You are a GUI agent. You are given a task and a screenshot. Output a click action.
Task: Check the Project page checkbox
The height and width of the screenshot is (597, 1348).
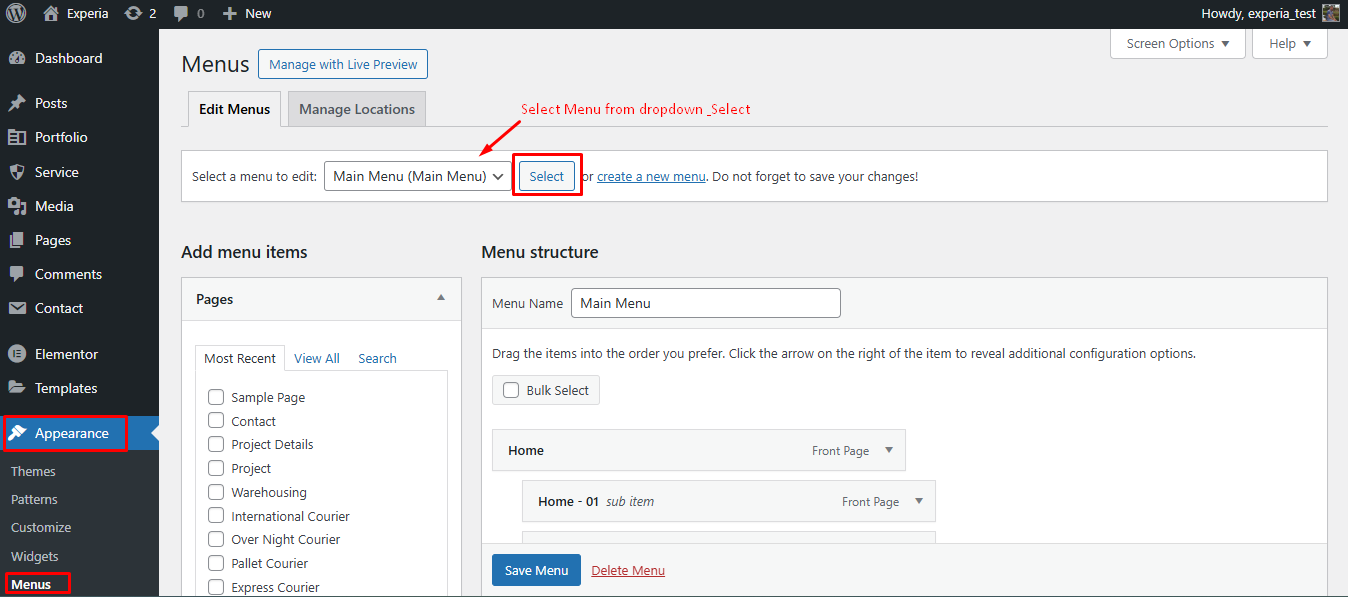[x=216, y=467]
